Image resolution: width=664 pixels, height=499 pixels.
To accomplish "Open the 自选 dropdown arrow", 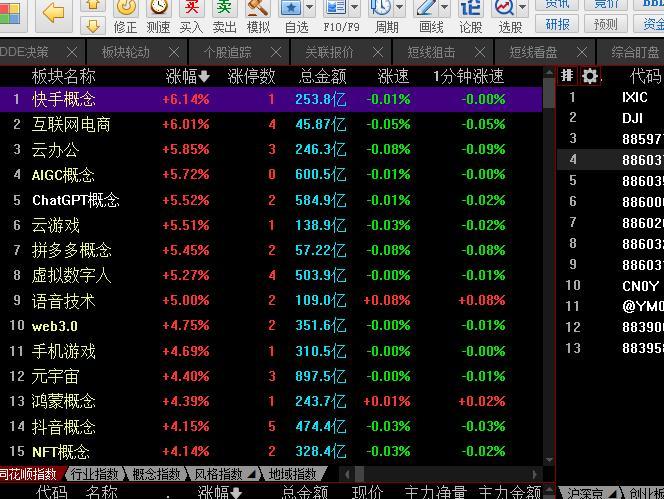I will [310, 8].
